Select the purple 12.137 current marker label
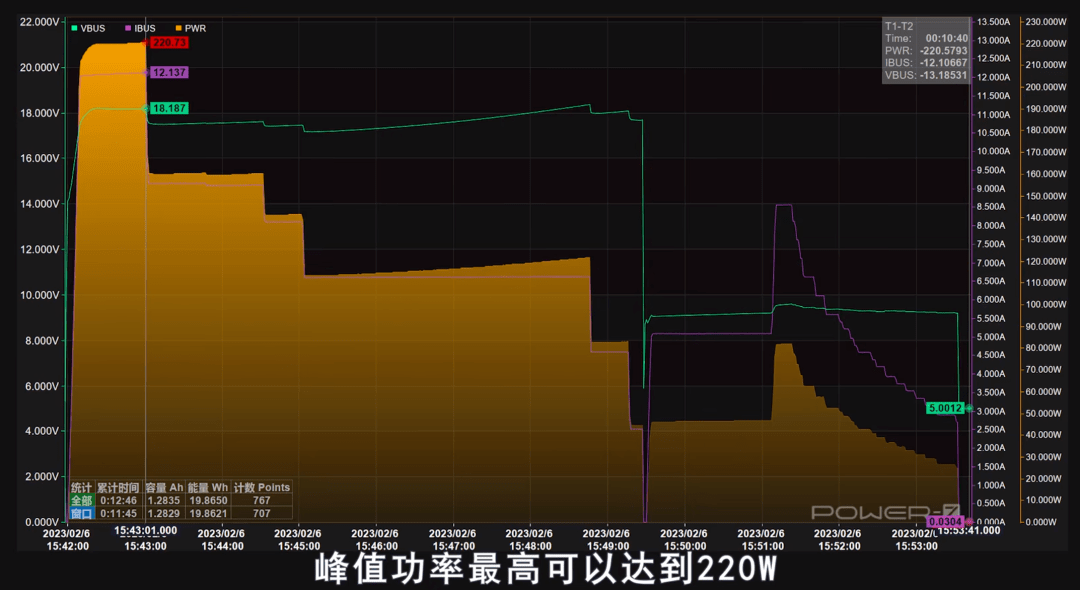The height and width of the screenshot is (590, 1080). click(169, 72)
